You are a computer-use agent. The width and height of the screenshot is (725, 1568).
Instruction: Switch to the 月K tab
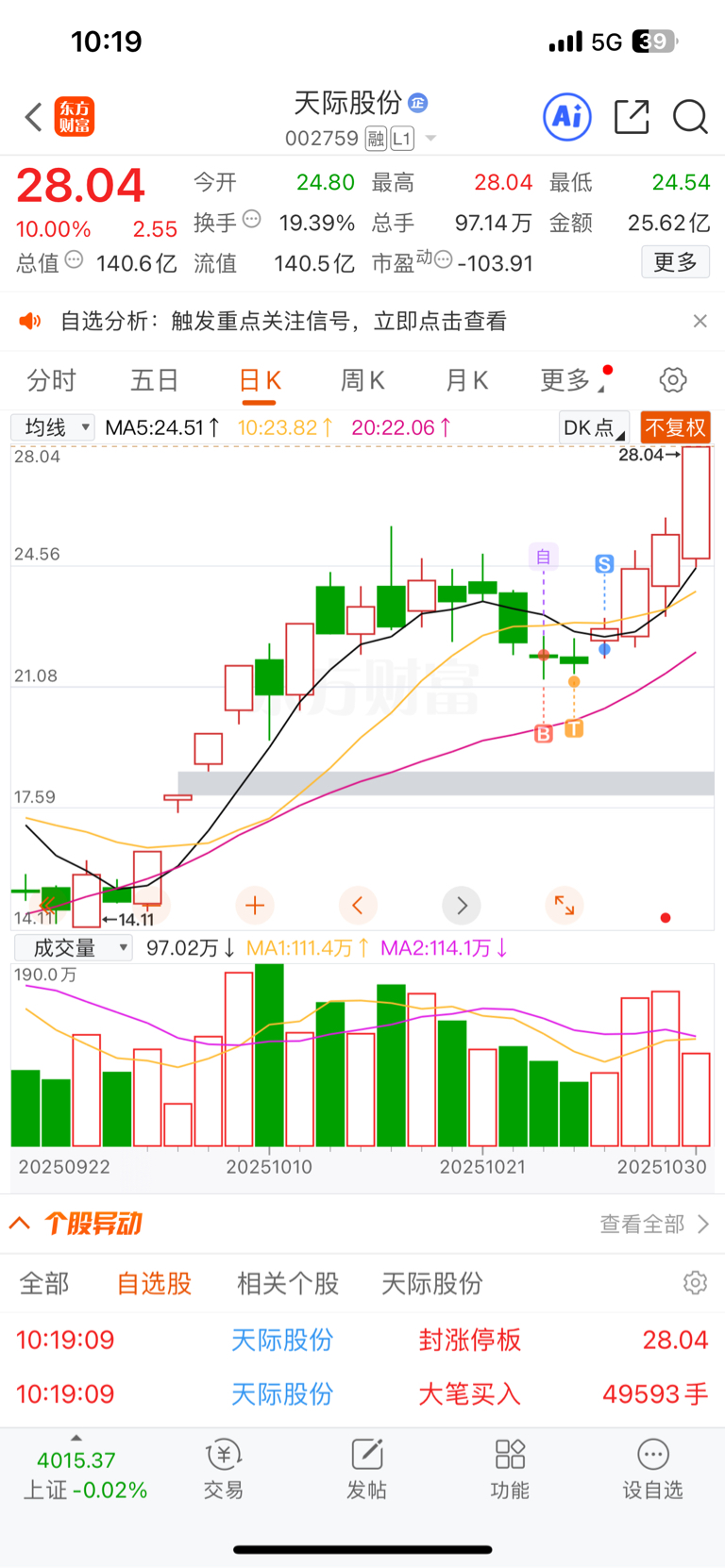click(466, 380)
